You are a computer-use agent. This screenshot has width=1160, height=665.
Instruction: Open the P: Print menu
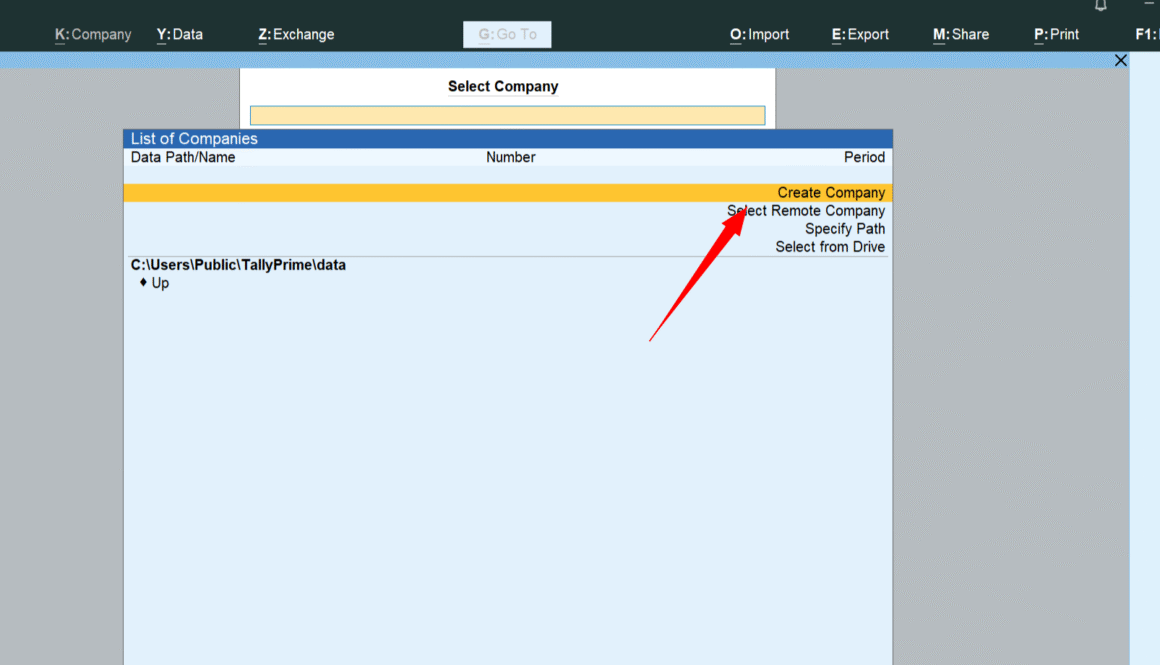tap(1056, 34)
